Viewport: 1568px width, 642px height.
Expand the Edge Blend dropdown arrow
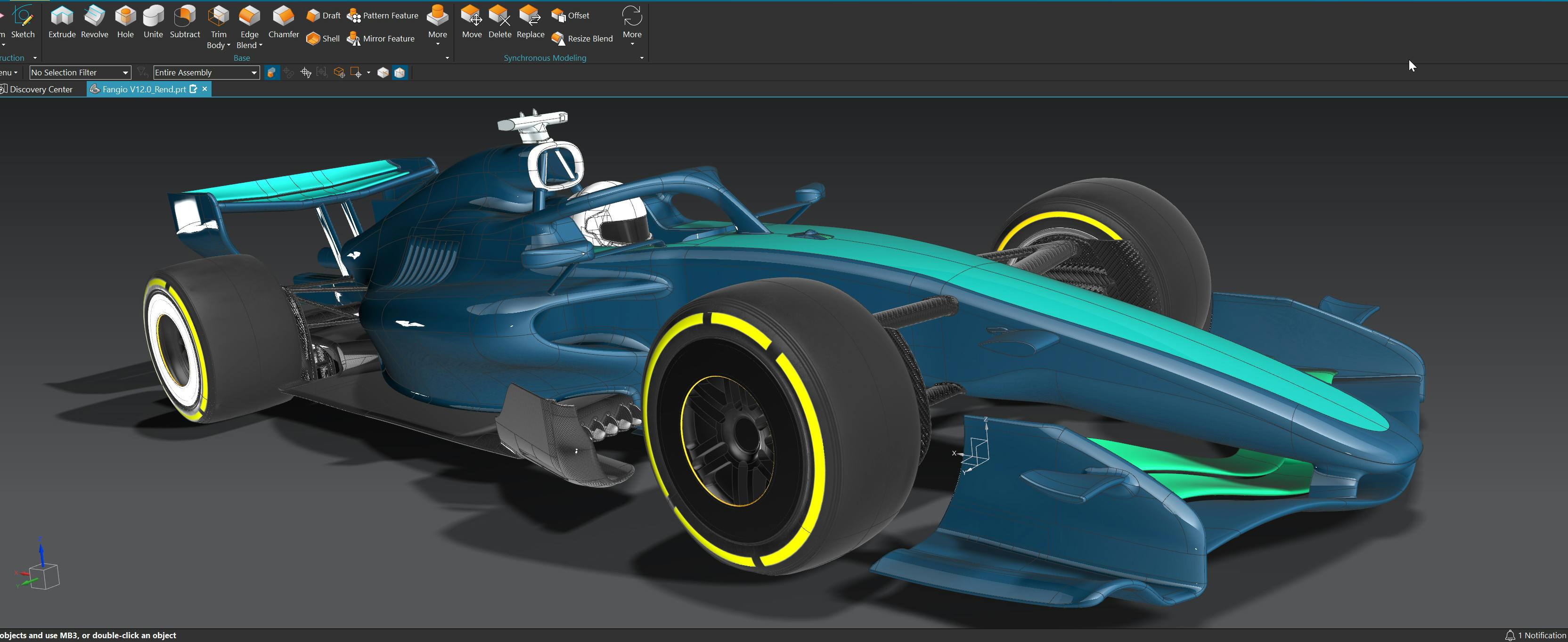click(261, 46)
